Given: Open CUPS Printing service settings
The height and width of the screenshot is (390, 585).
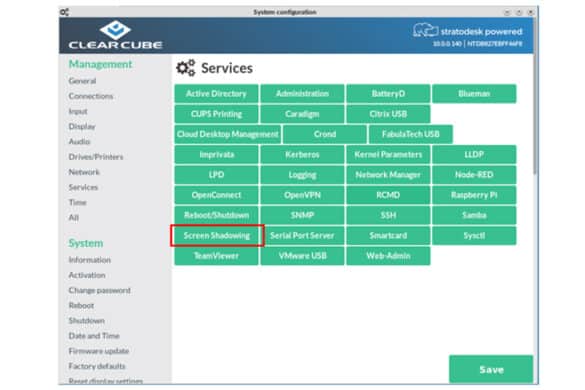Looking at the screenshot, I should click(x=216, y=114).
